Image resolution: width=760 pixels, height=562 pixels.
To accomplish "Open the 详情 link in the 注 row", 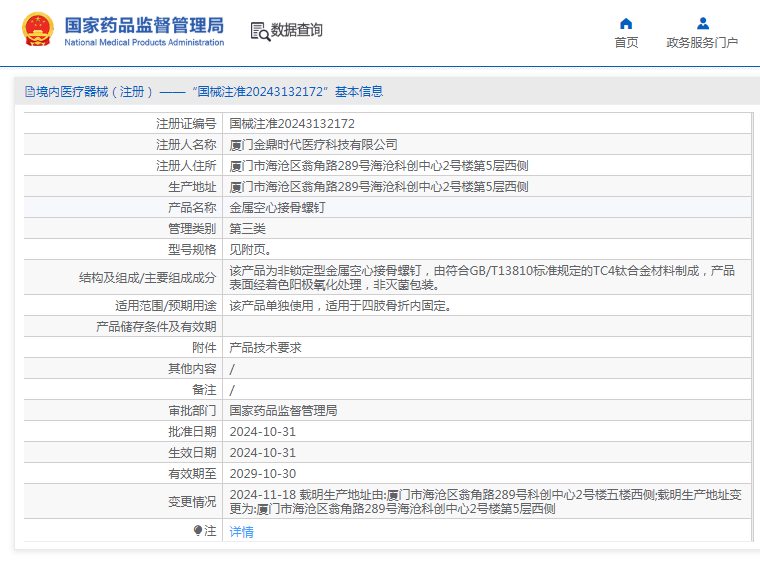I will (x=241, y=531).
